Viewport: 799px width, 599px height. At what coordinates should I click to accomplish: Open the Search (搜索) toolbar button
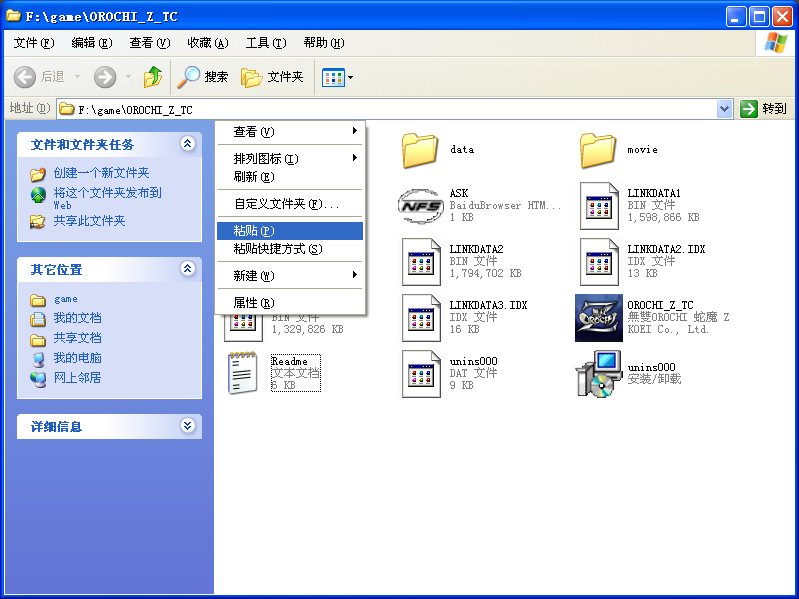point(203,77)
